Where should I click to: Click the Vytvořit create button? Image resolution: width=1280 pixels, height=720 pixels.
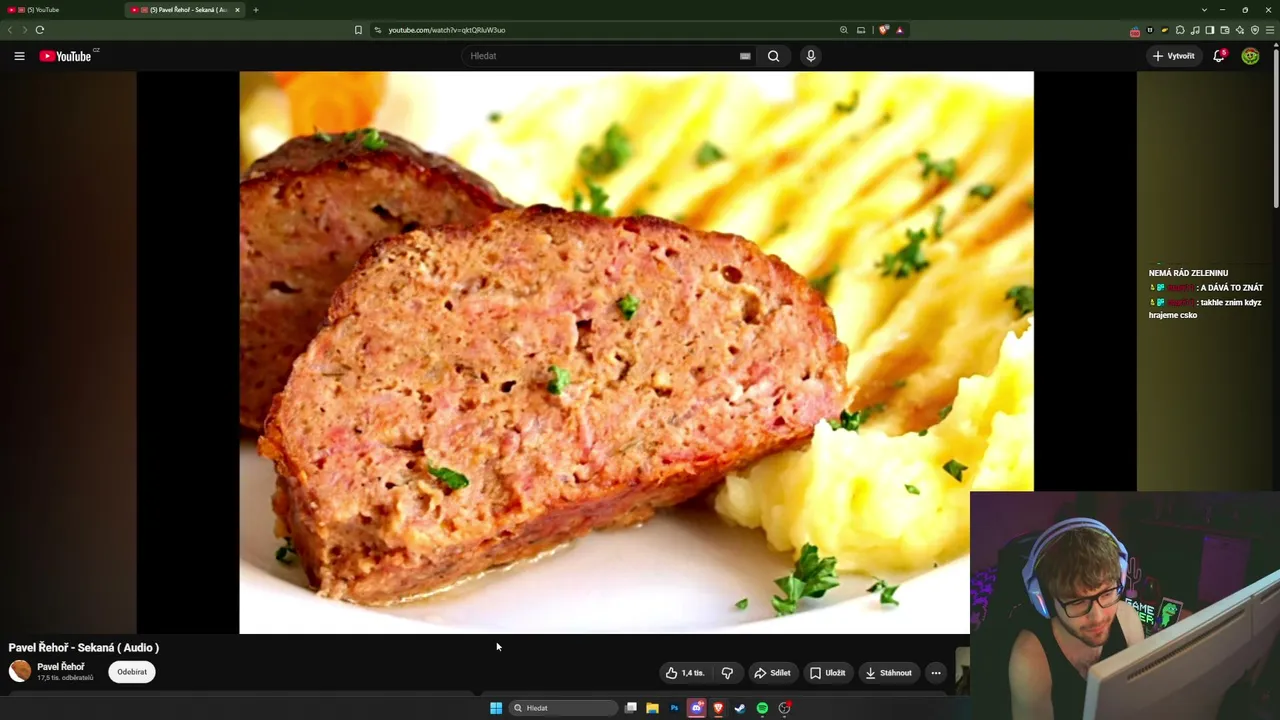(x=1174, y=56)
